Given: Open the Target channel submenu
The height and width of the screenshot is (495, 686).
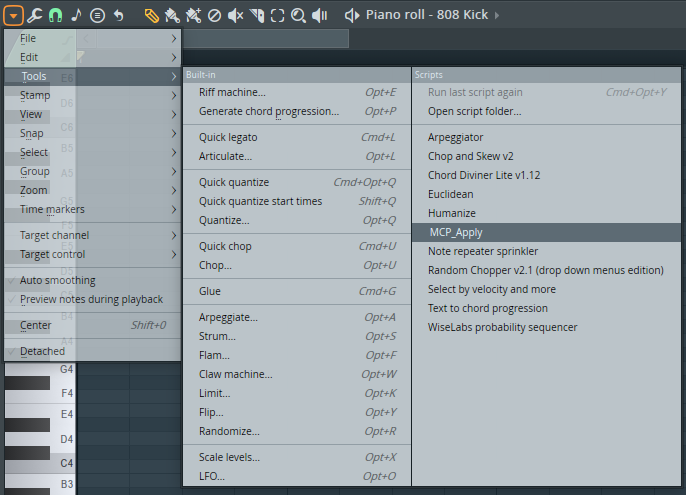Looking at the screenshot, I should pyautogui.click(x=92, y=235).
